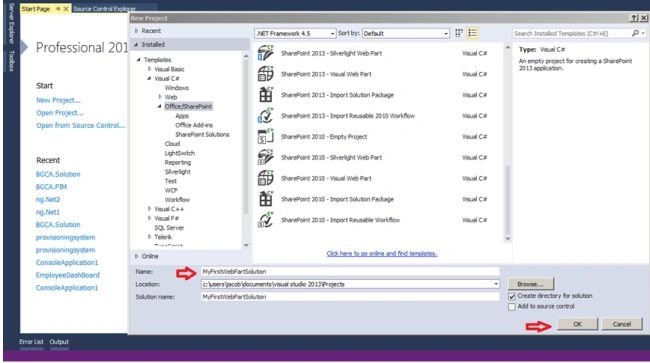Select SharePoint 2010 Import Solution Package icon
Screen dimensions: 650x363
[x=266, y=199]
